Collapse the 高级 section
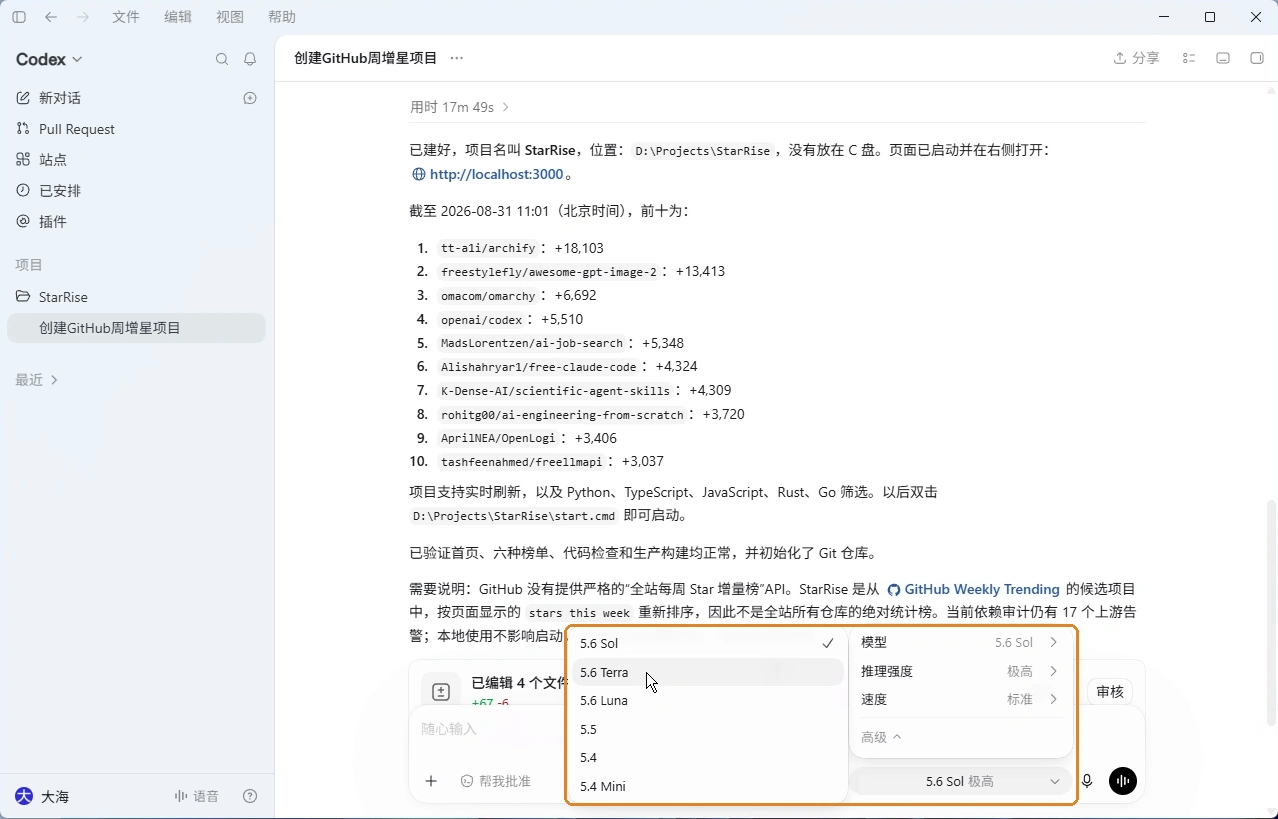Screen dimensions: 1278x819 point(881,737)
